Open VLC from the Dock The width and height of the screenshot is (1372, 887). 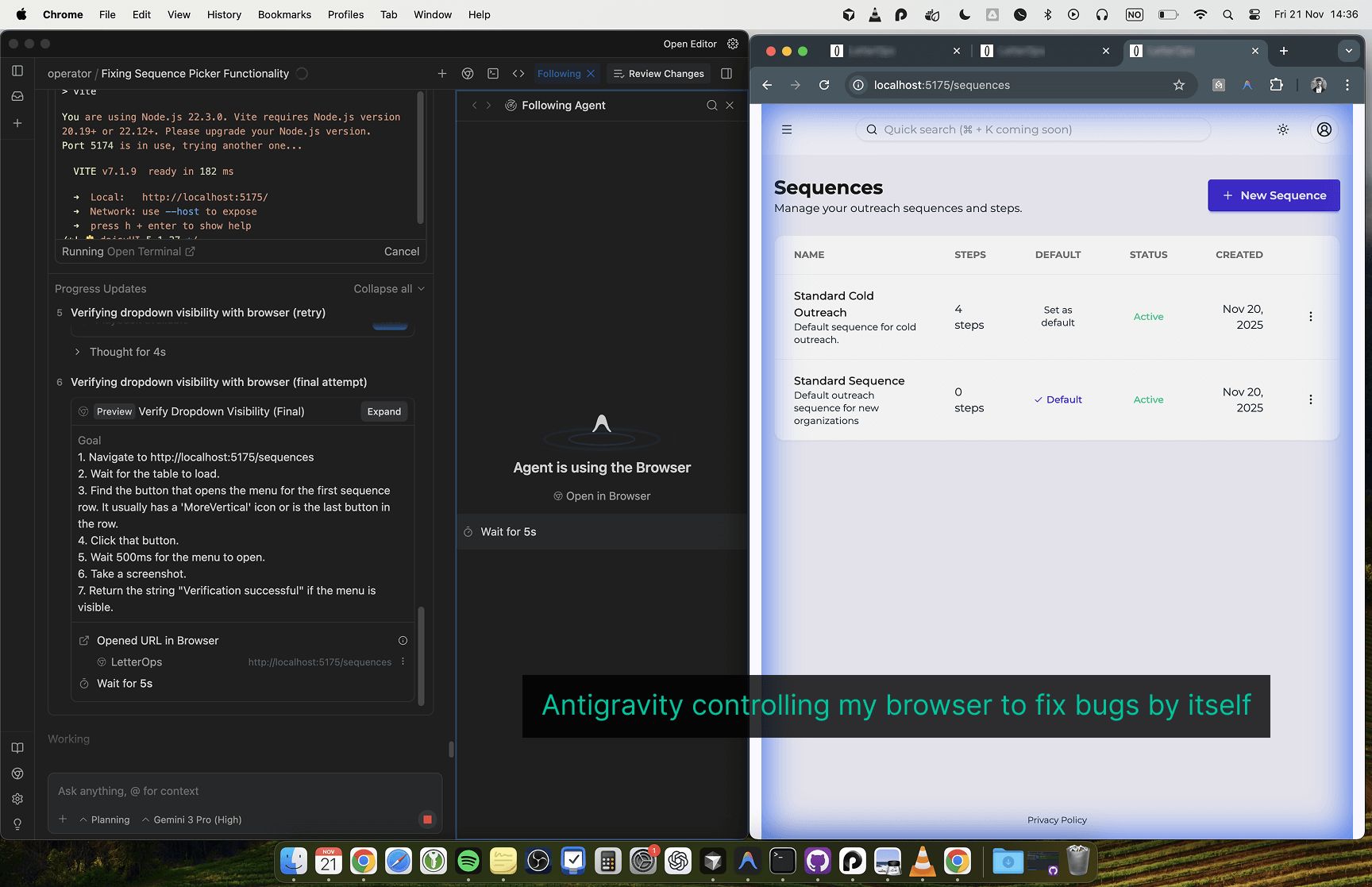(923, 861)
